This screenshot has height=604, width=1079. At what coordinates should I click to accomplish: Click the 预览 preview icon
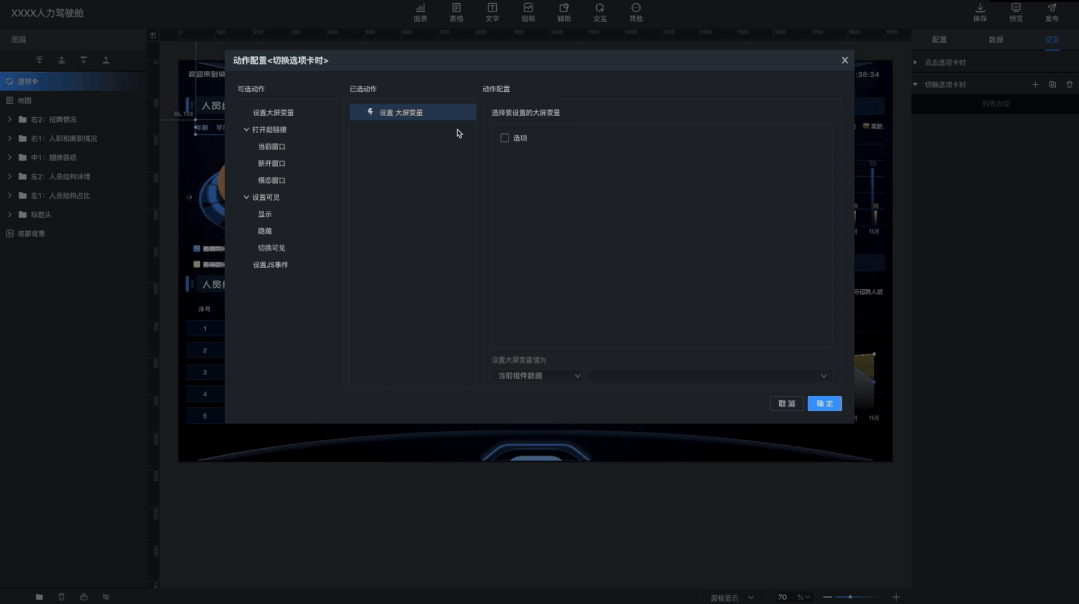coord(1016,12)
